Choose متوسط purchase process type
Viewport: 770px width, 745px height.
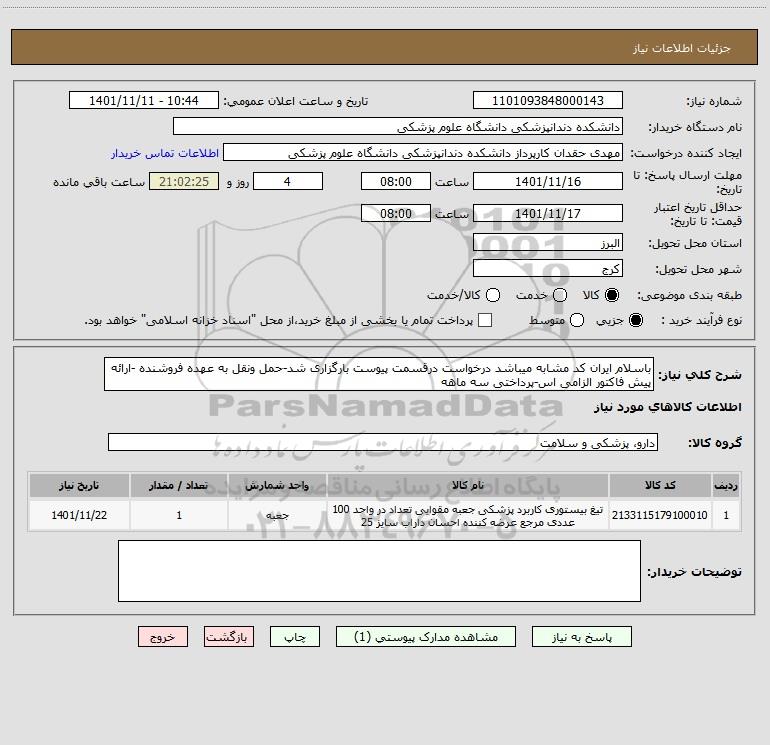click(577, 320)
